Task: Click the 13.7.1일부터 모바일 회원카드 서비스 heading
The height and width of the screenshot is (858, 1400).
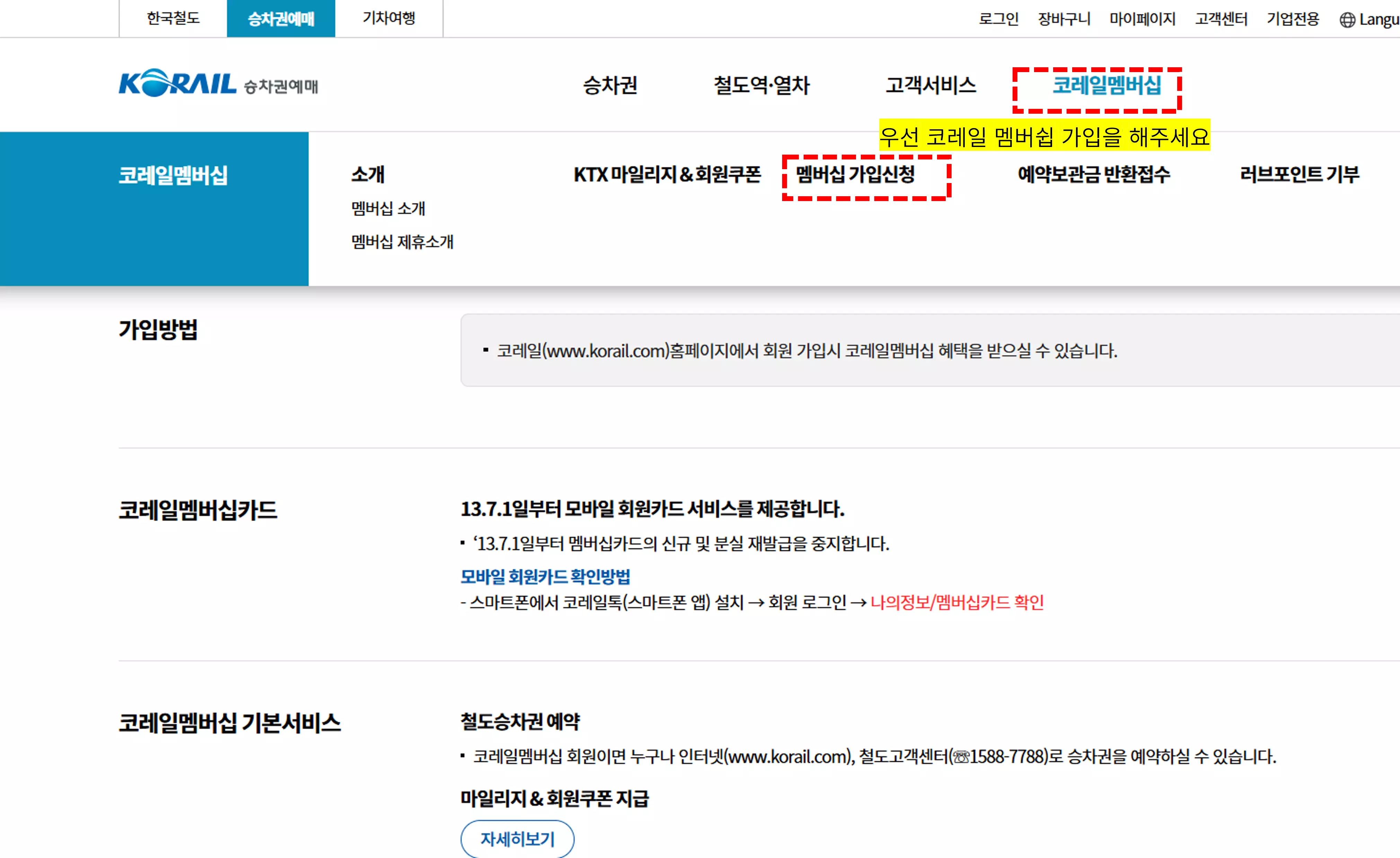Action: pos(652,509)
